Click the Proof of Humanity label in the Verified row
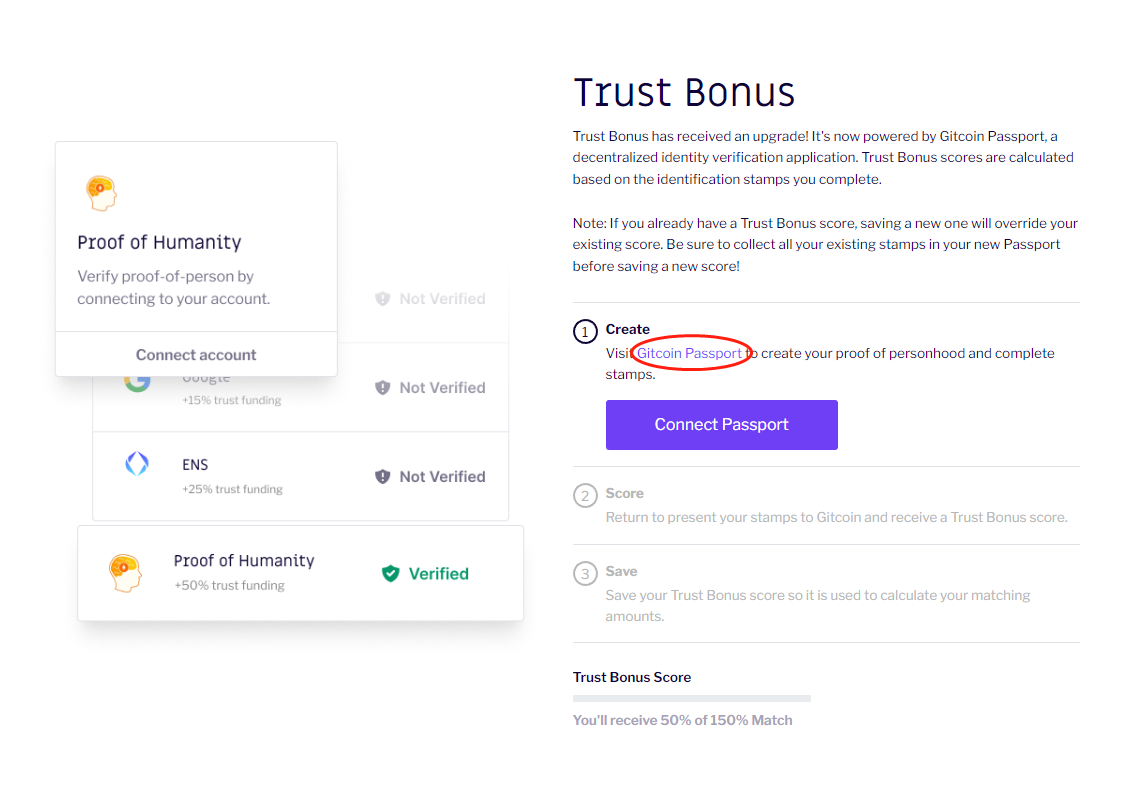 pos(244,561)
